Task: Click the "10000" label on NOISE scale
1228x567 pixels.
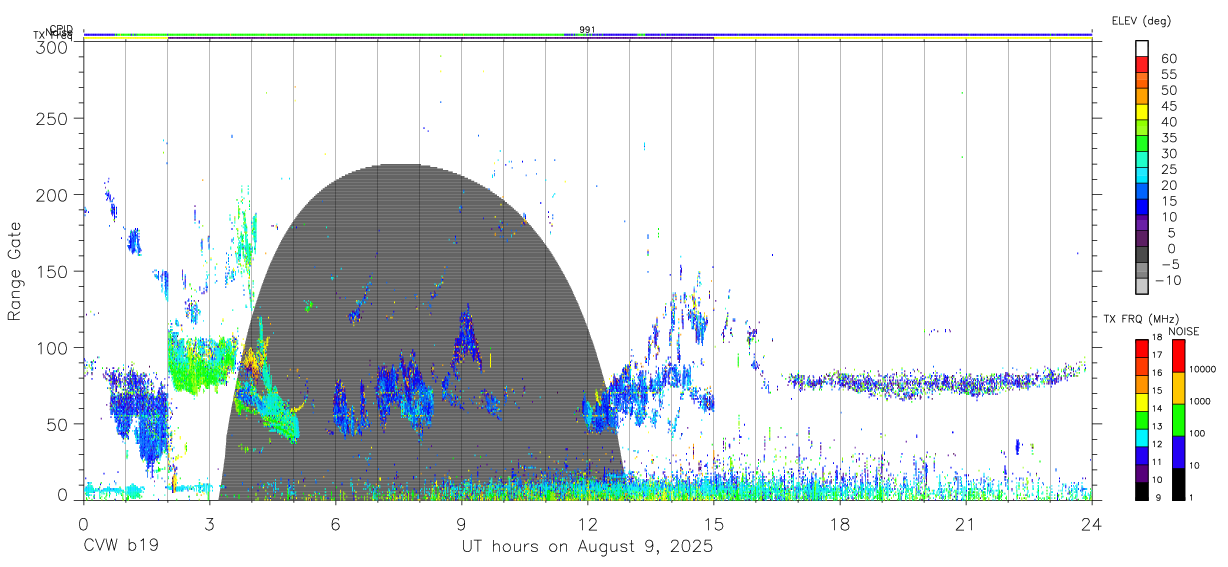Action: click(1203, 370)
